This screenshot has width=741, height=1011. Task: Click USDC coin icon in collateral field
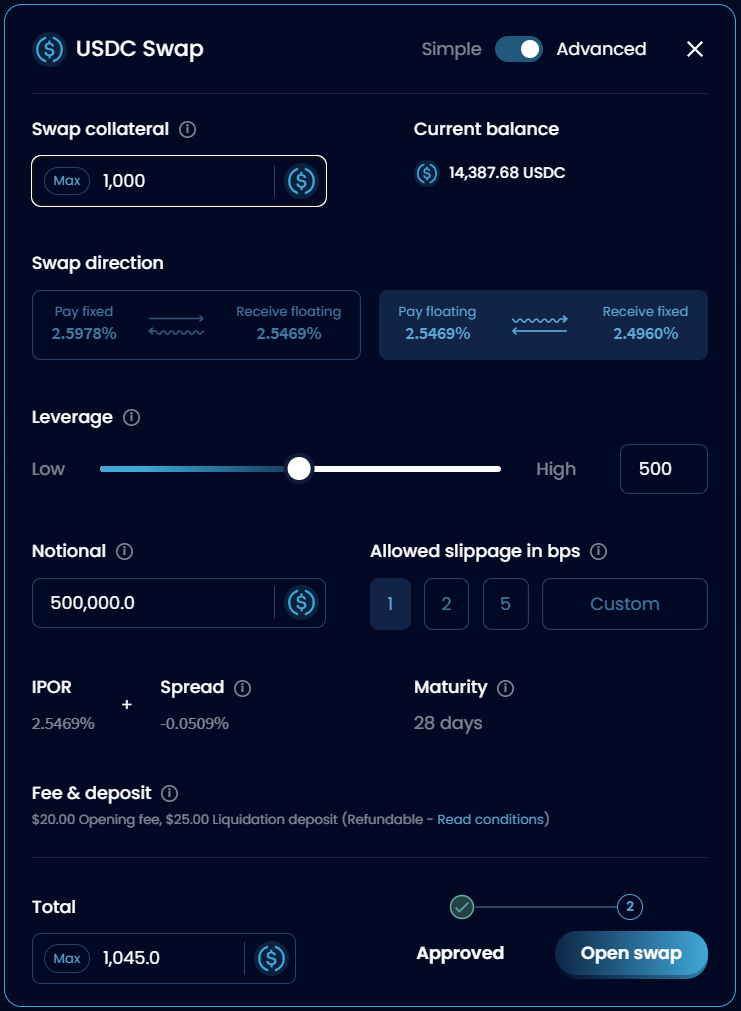(x=301, y=181)
